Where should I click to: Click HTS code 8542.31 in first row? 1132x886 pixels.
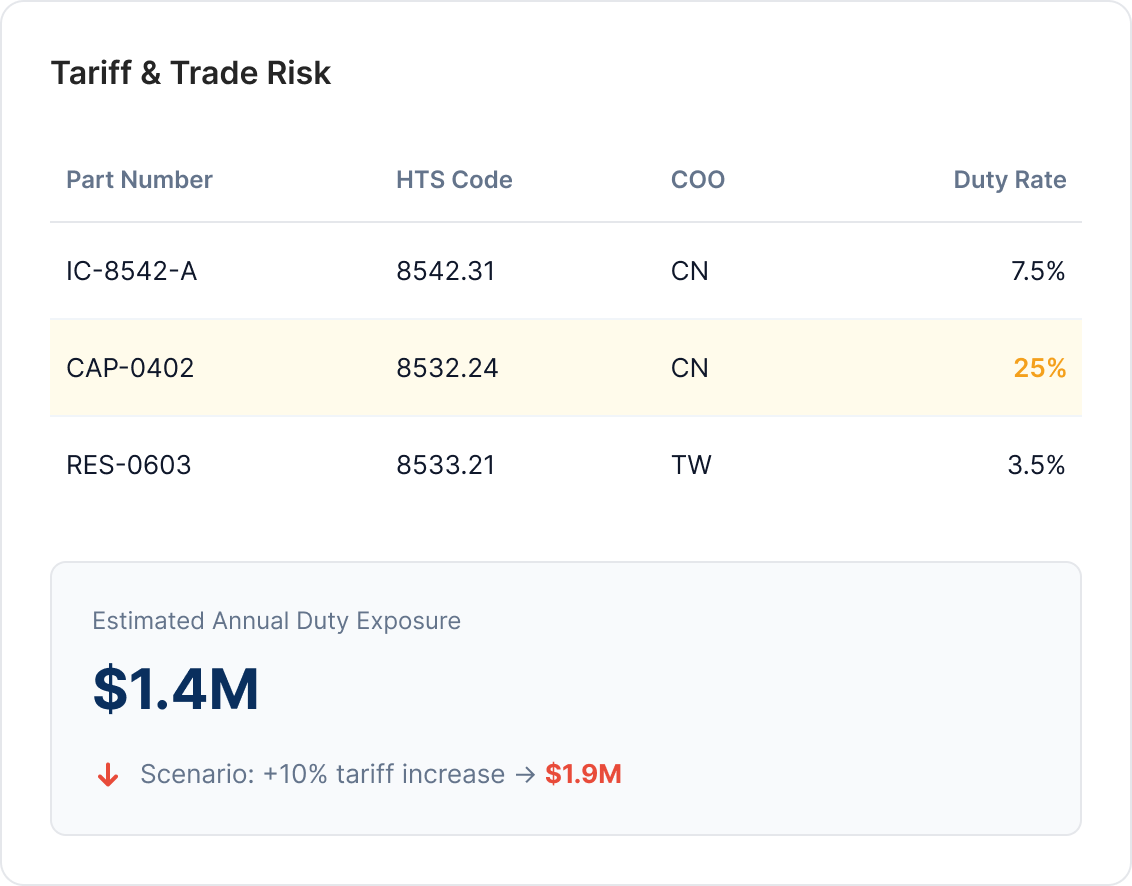point(445,271)
